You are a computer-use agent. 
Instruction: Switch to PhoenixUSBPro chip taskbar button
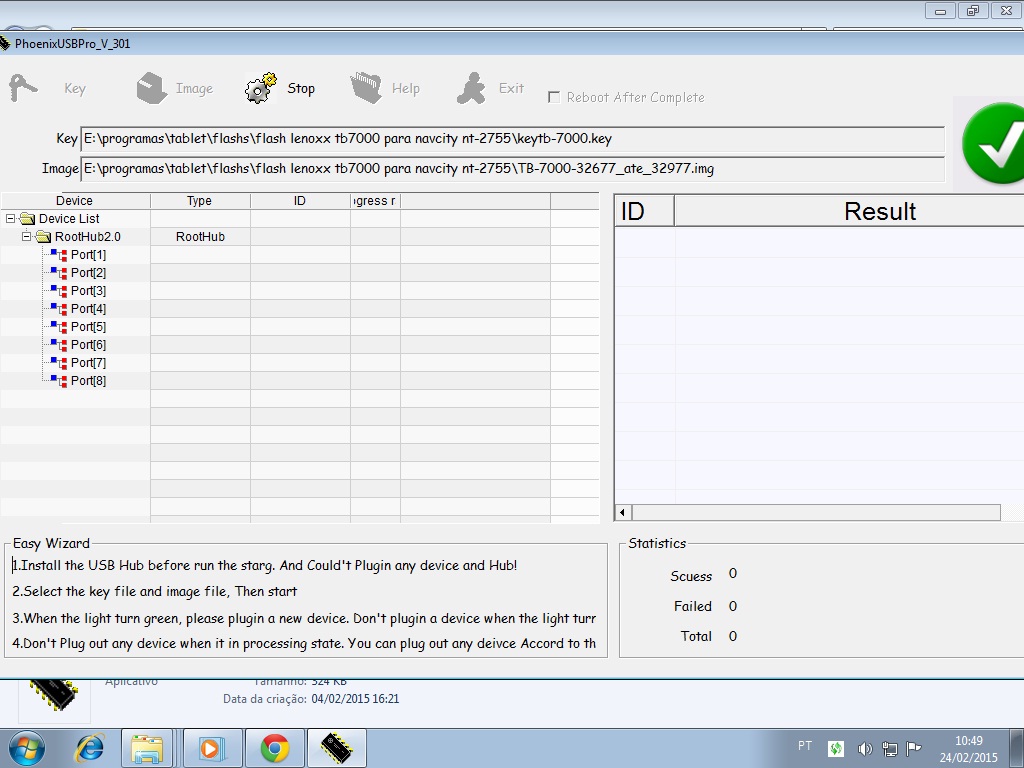coord(336,748)
